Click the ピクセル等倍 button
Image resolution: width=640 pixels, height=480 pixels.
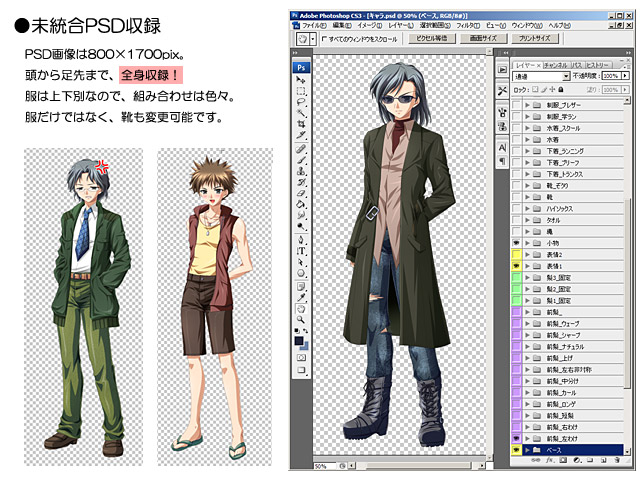coord(431,39)
